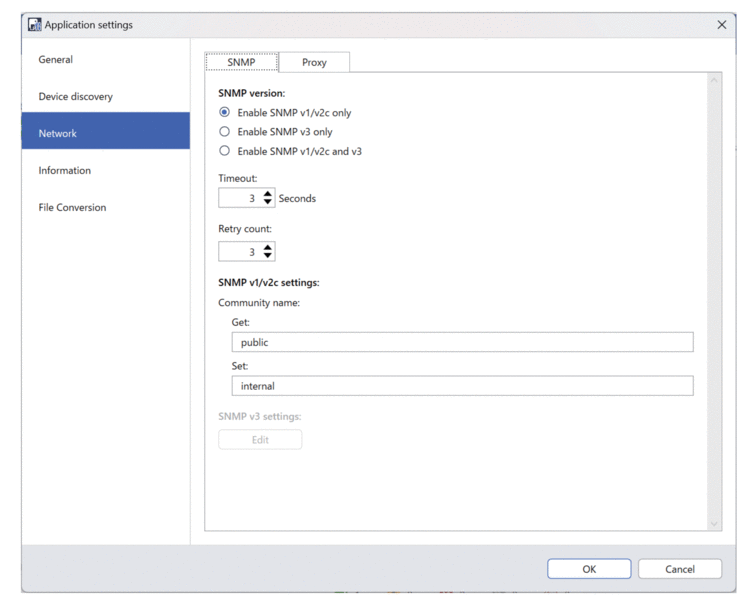
Task: Select Enable SNMP v3 only option
Action: pos(225,132)
